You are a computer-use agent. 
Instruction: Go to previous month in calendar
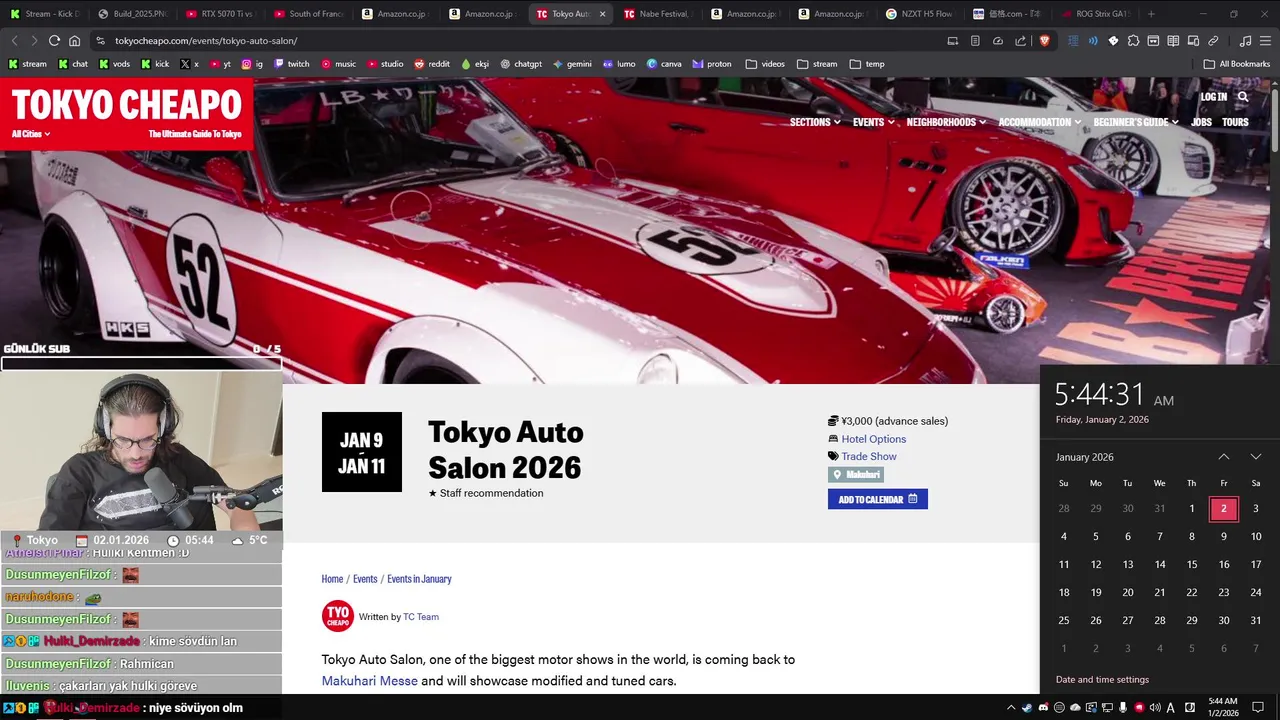(x=1224, y=457)
